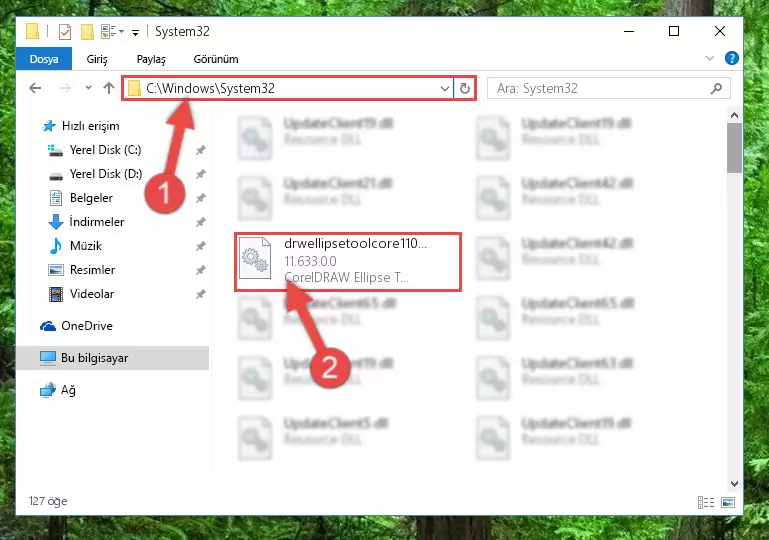This screenshot has height=540, width=769.
Task: Click the Back navigation arrow
Action: pos(35,88)
